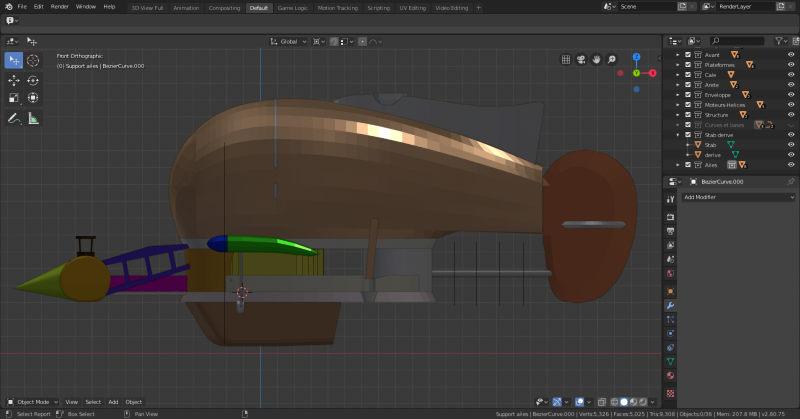Choose the Annotate pencil tool

point(14,118)
